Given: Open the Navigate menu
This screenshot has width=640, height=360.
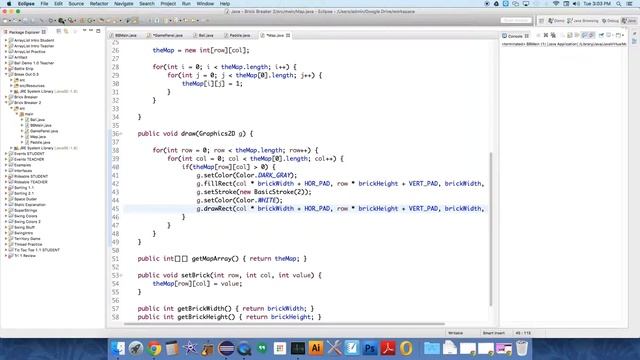Looking at the screenshot, I should pyautogui.click(x=124, y=4).
